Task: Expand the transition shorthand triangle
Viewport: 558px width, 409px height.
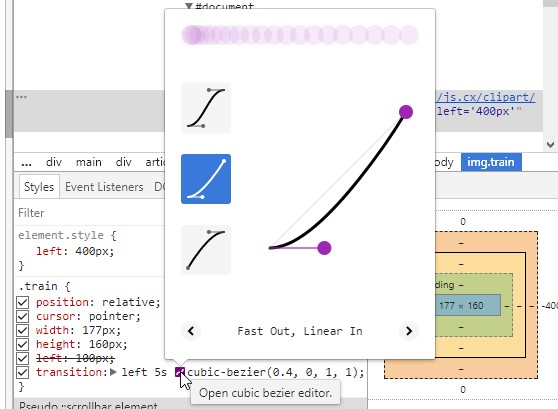Action: click(113, 372)
